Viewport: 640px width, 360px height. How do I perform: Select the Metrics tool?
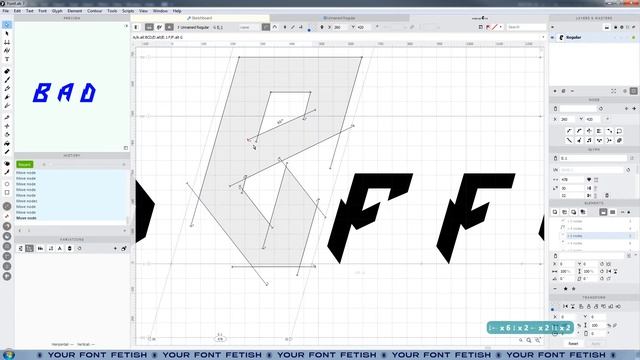point(7,42)
